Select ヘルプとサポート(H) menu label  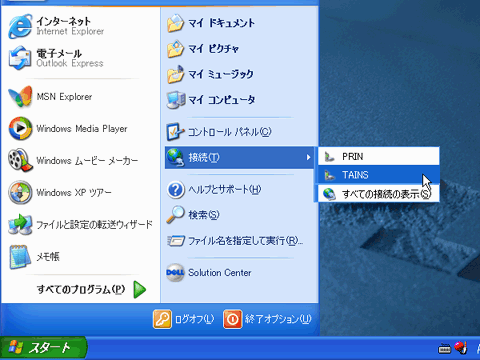(225, 190)
